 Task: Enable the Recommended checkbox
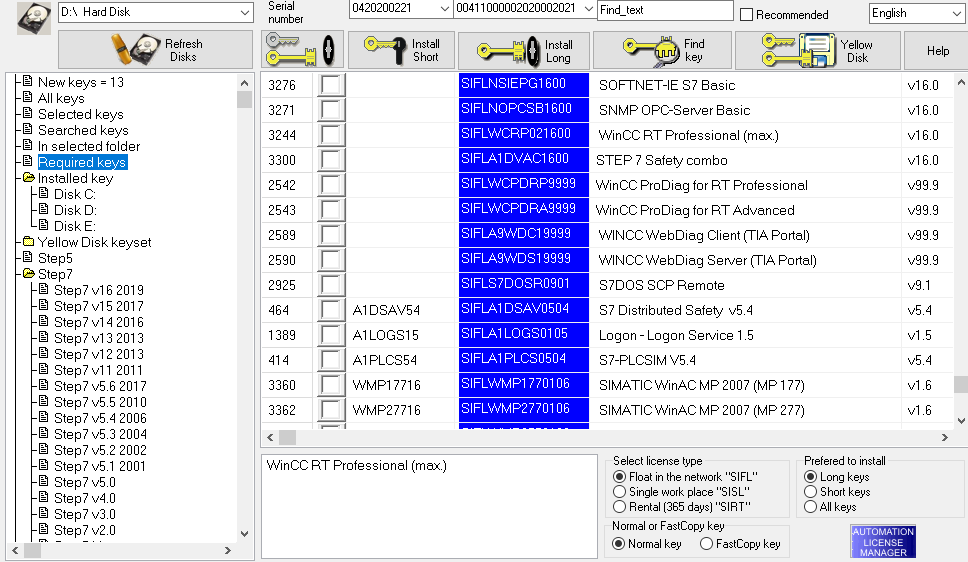[746, 14]
